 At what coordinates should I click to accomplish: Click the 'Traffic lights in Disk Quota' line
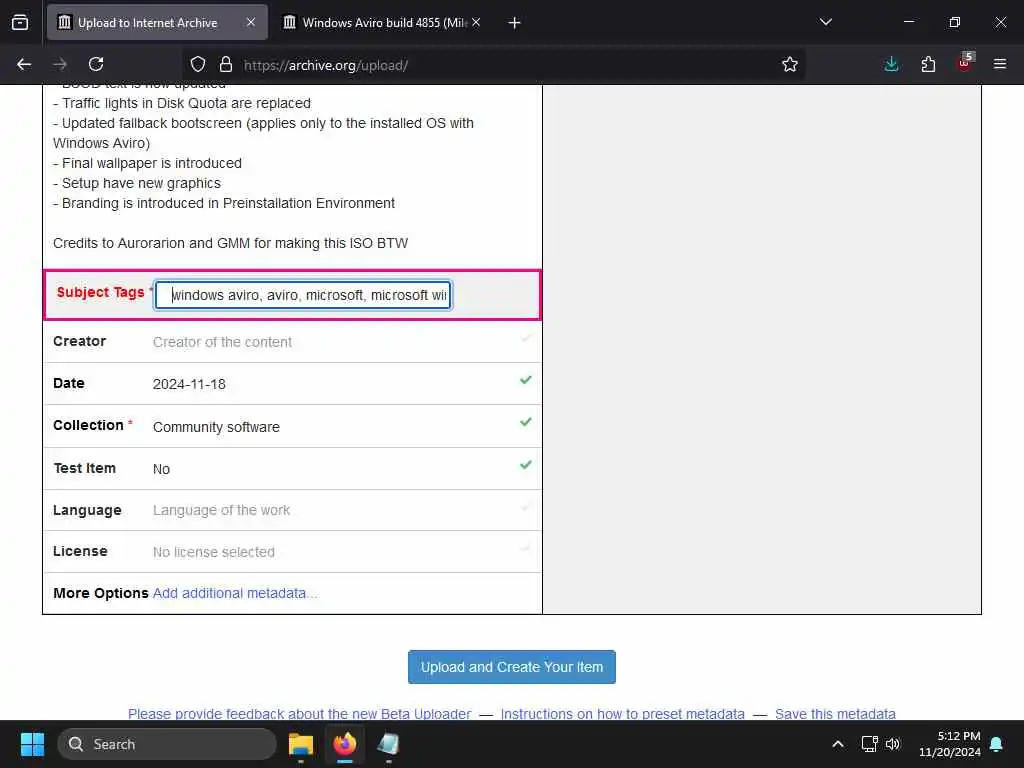coord(182,103)
